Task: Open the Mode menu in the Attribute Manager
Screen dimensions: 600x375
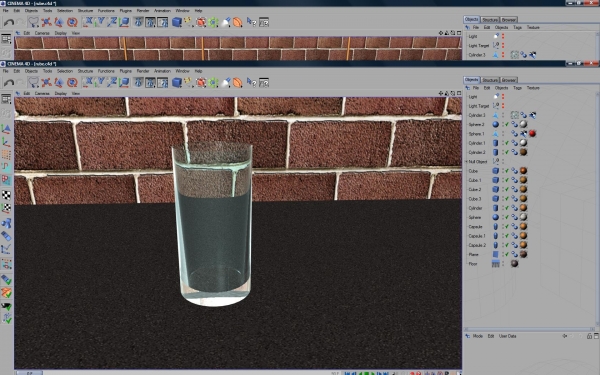Action: click(x=478, y=336)
